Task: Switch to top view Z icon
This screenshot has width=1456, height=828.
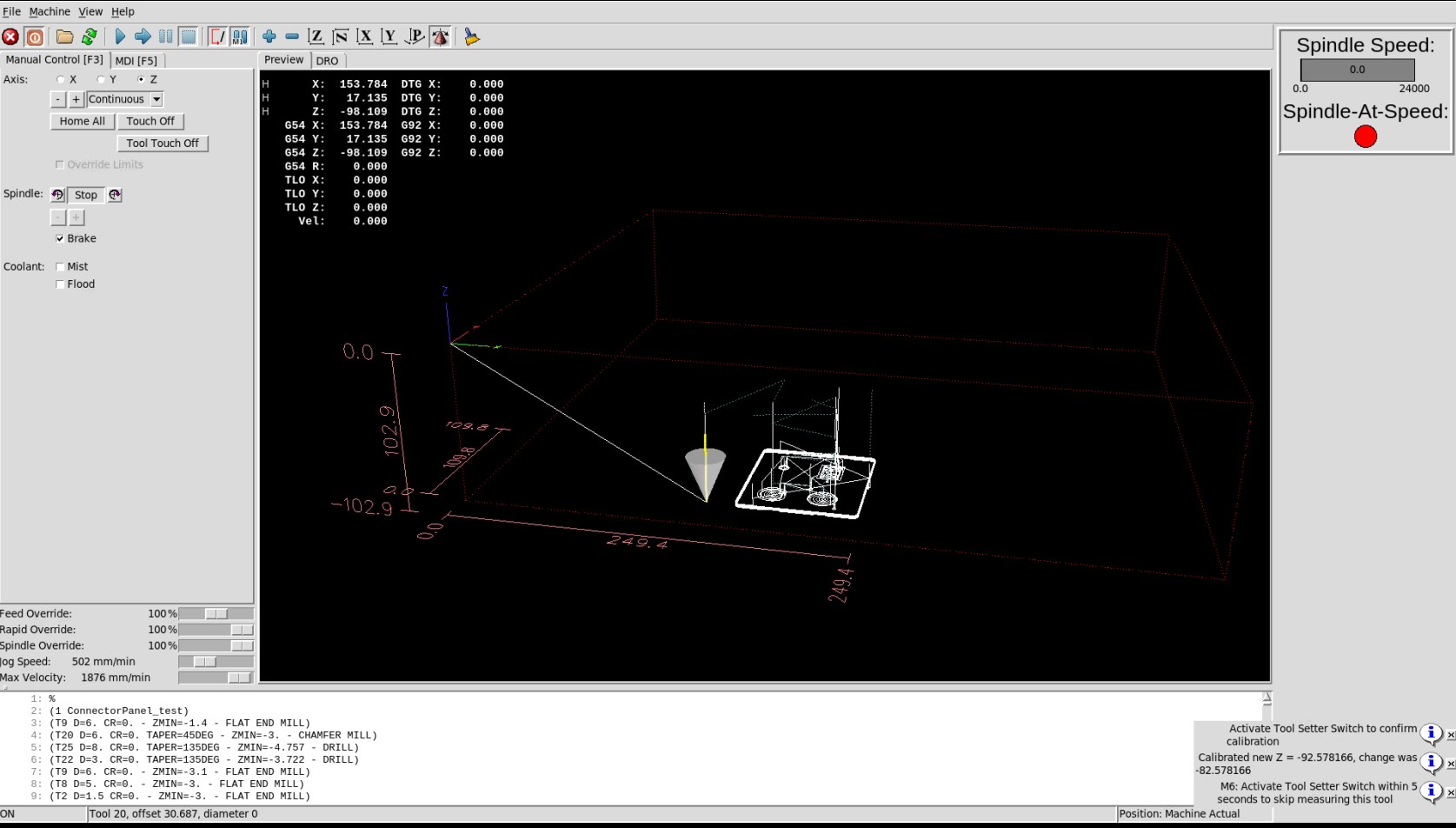Action: pos(316,37)
